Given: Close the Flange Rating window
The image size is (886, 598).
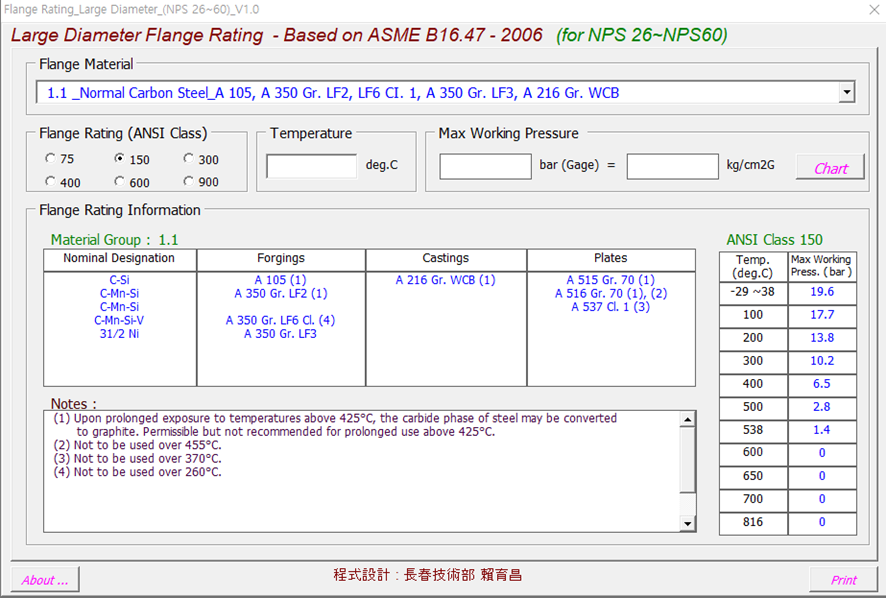Looking at the screenshot, I should click(x=873, y=10).
